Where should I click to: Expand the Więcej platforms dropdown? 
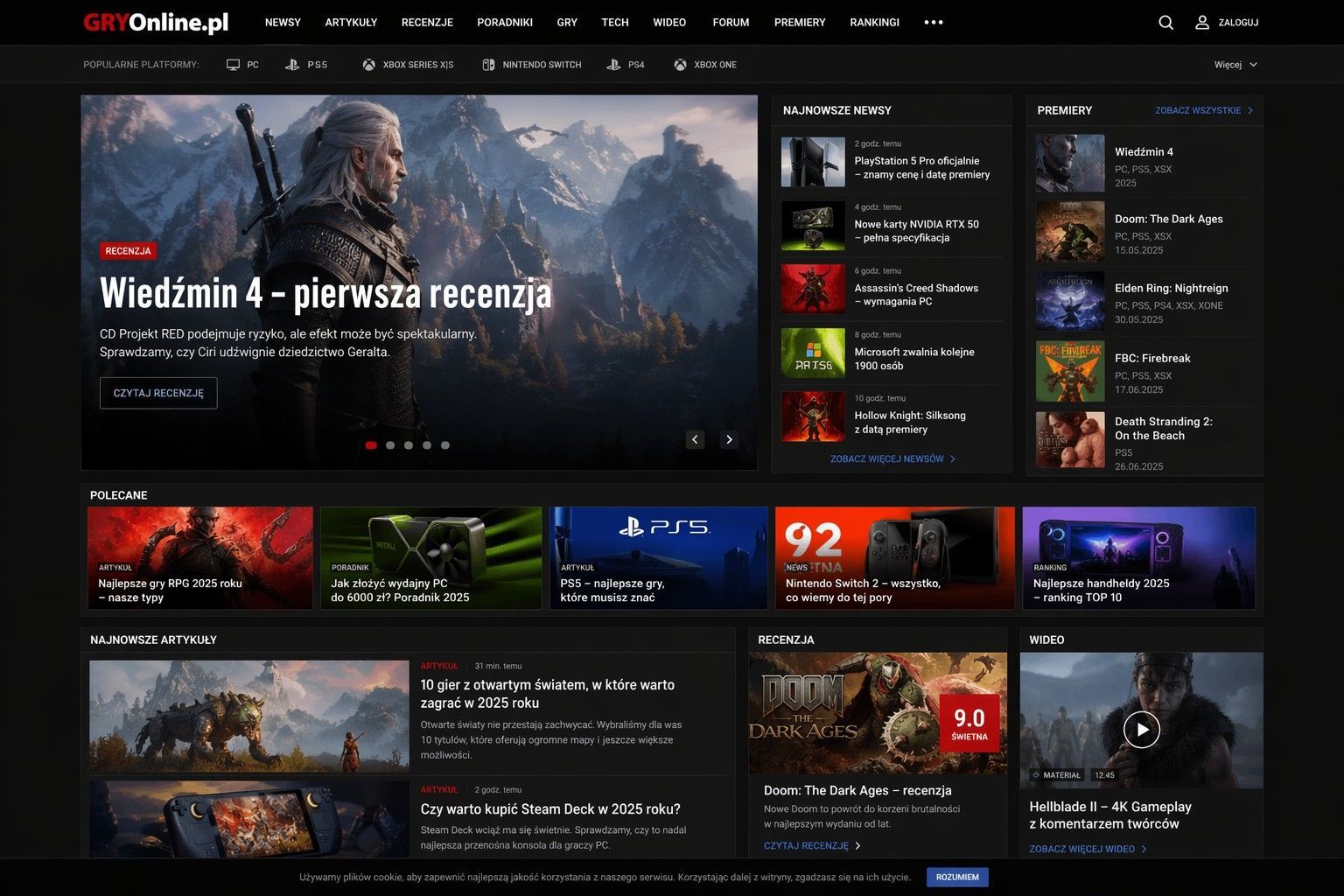[x=1235, y=65]
